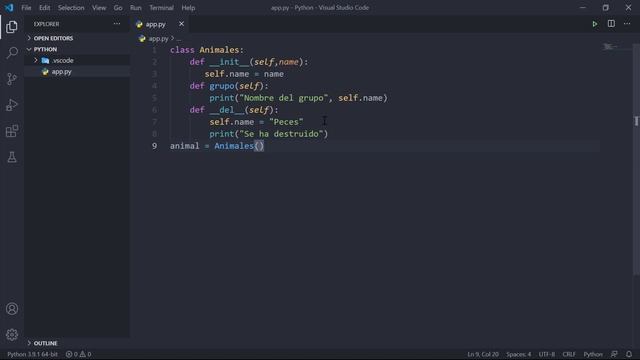Click the grupo method name
This screenshot has height=360, width=640.
(222, 86)
